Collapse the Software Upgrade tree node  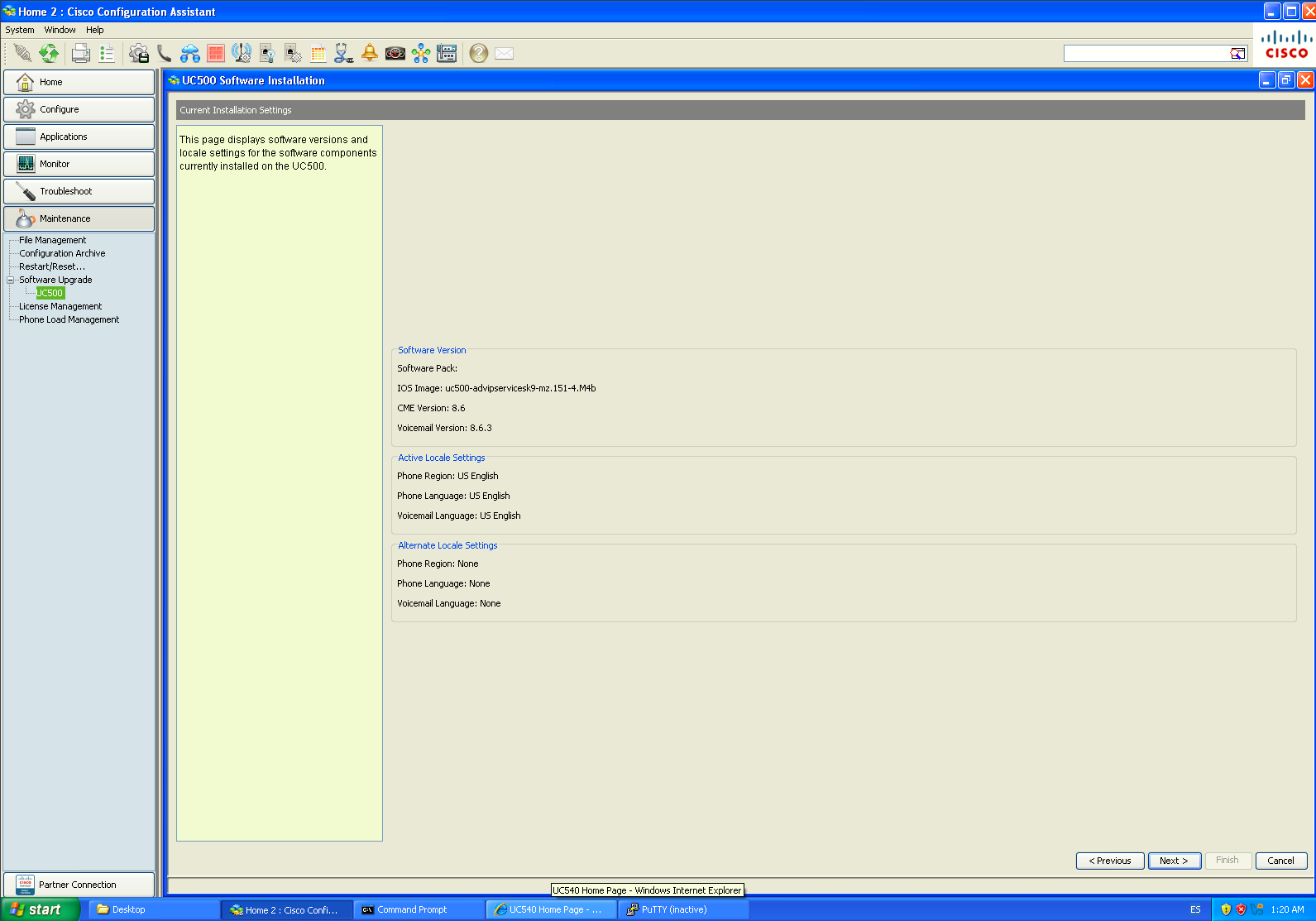(11, 280)
